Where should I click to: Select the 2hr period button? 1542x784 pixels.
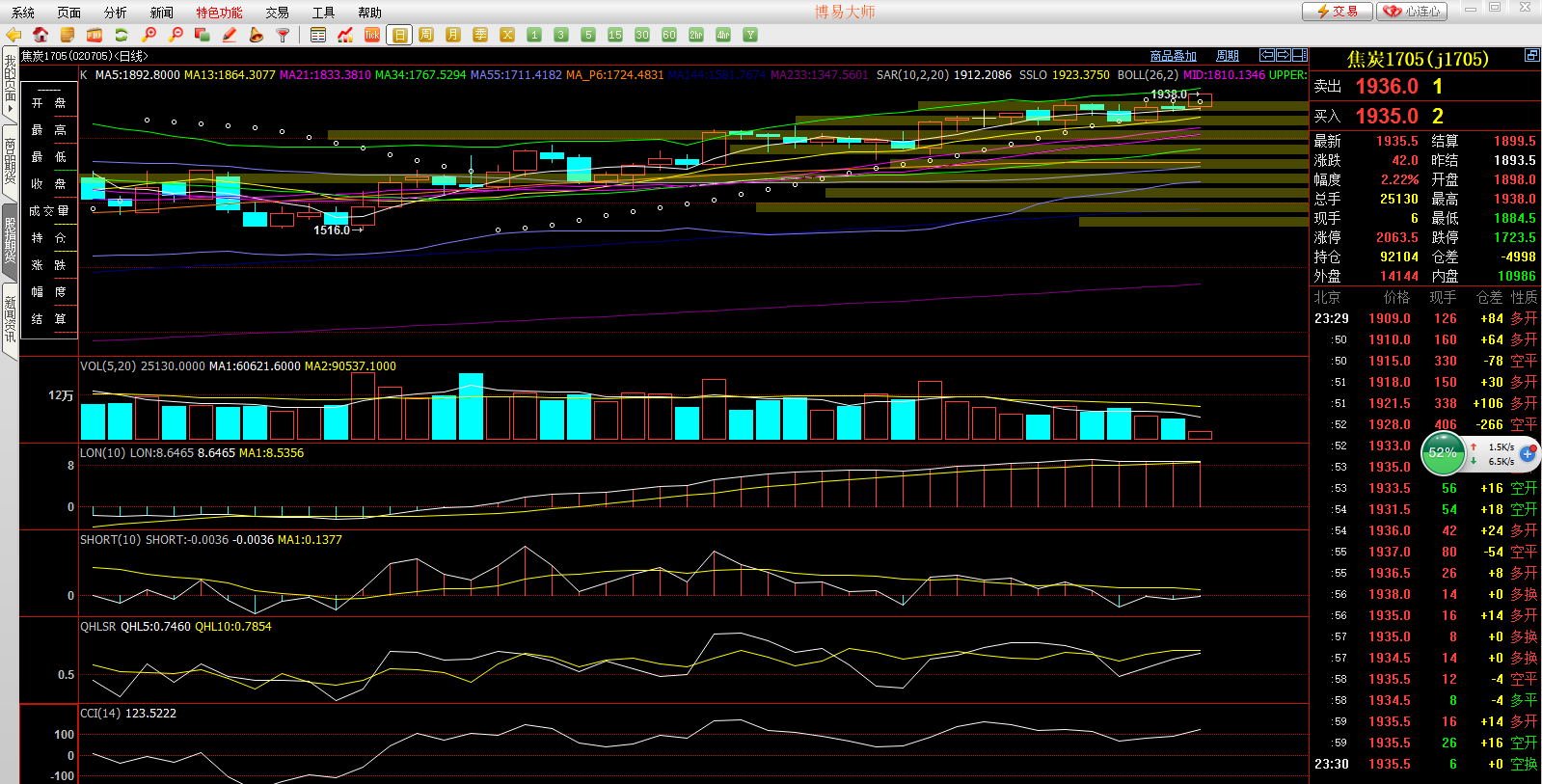tap(696, 35)
